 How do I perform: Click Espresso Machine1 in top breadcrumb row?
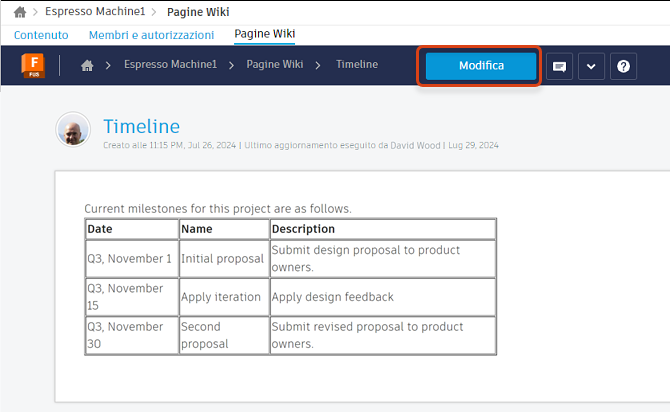click(94, 12)
